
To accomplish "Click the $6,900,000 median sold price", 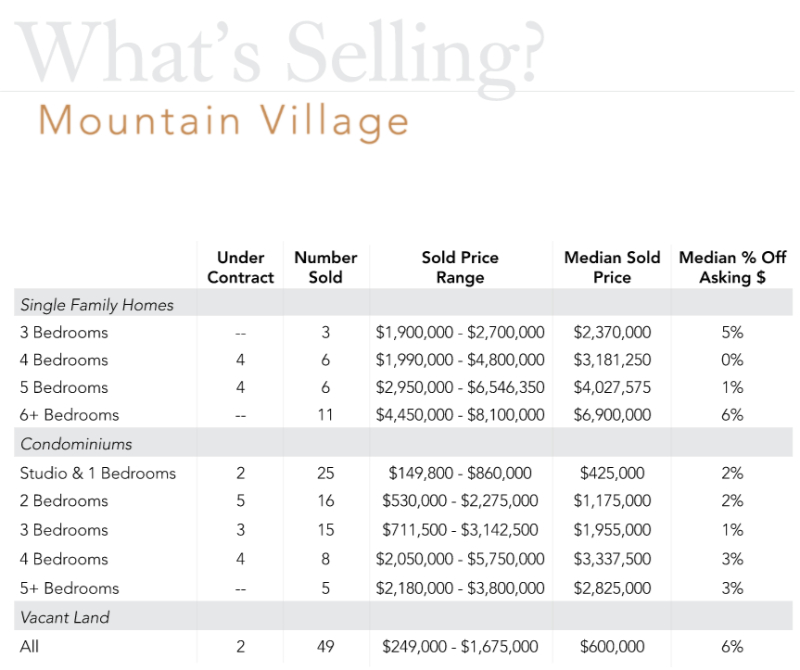I will point(612,415).
